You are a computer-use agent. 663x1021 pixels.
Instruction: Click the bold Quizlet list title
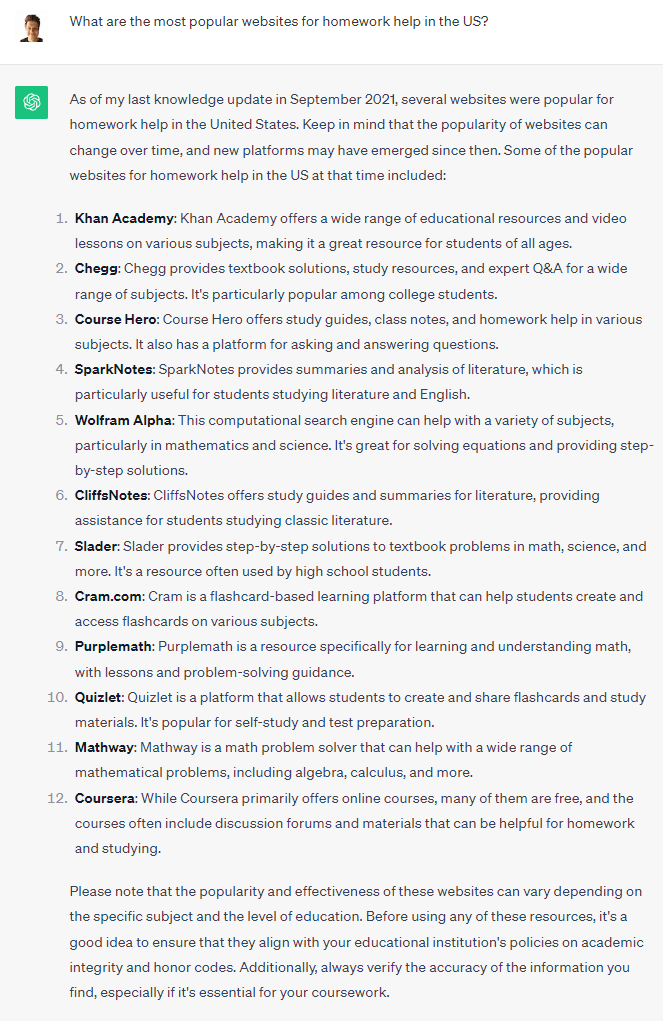97,697
